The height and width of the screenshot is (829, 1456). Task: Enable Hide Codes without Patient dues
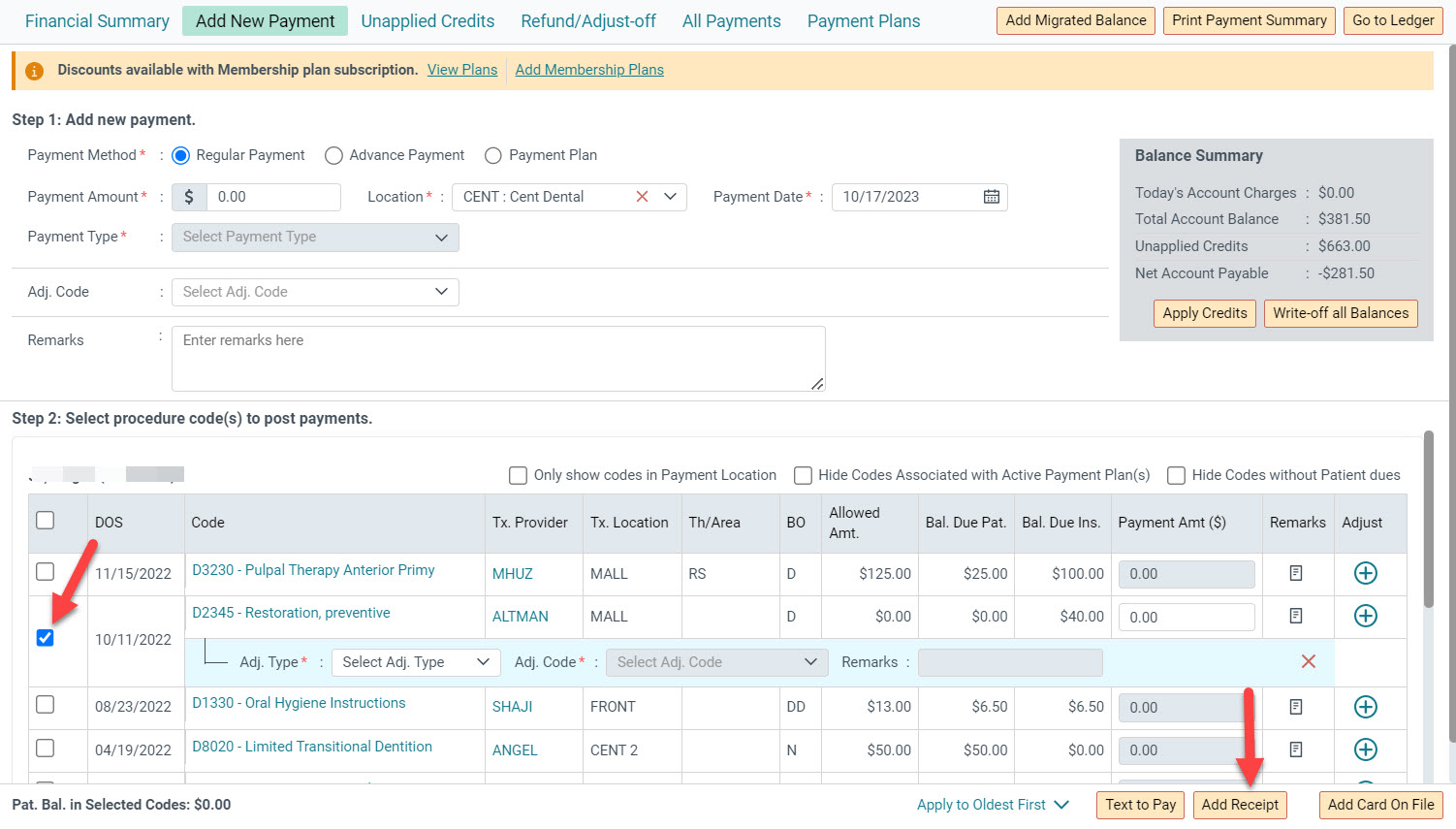[1177, 475]
